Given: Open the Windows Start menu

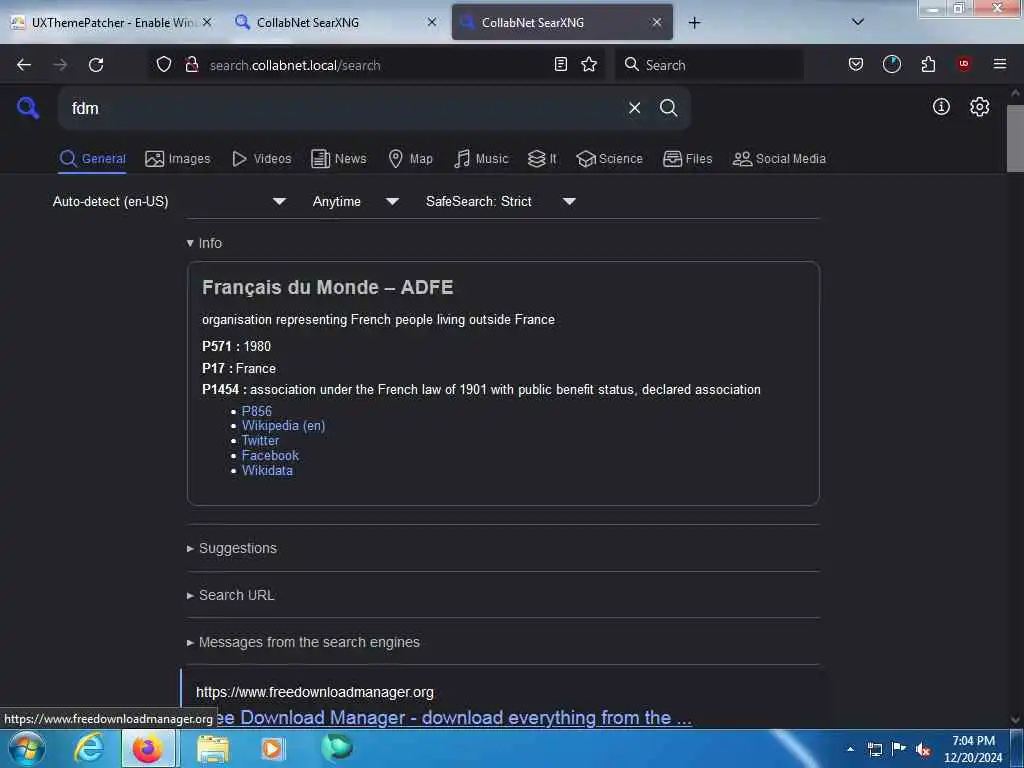Looking at the screenshot, I should [27, 749].
